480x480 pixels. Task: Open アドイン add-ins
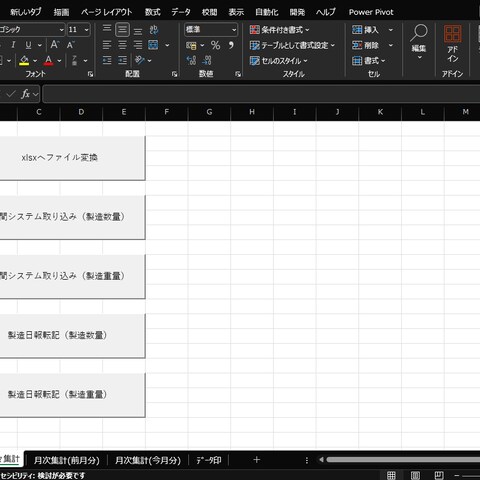[452, 43]
